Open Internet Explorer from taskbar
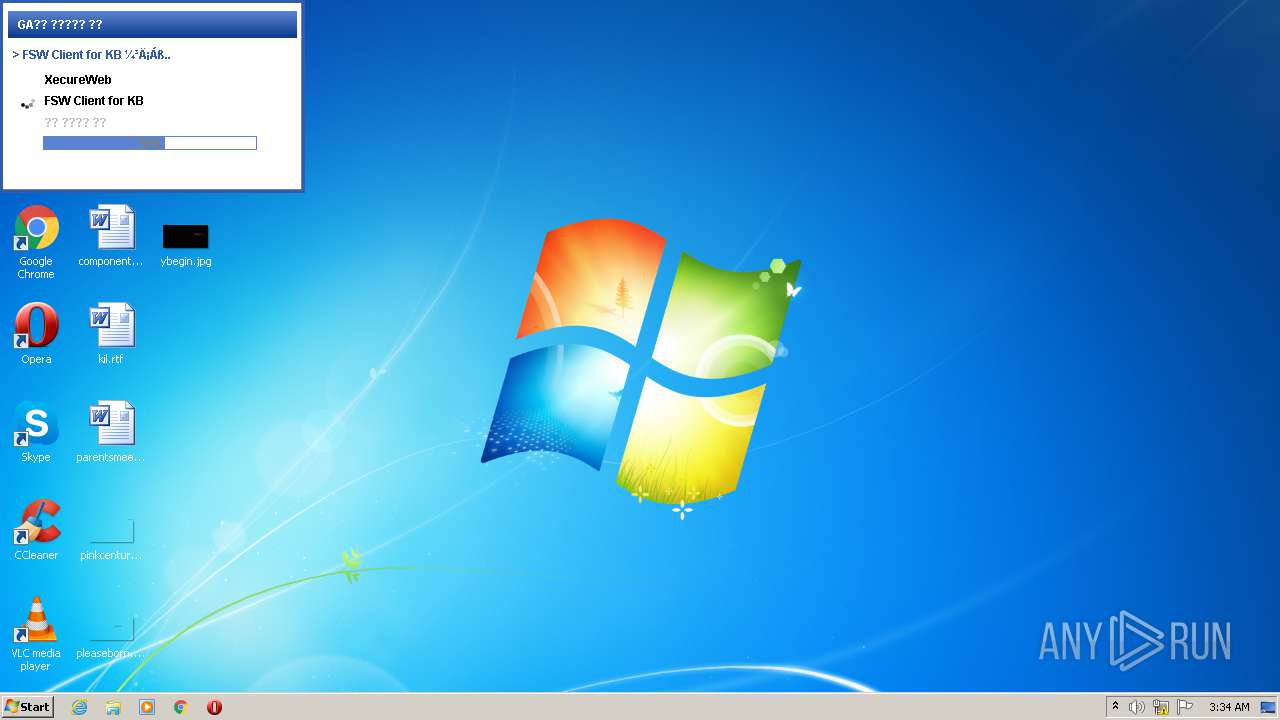 [x=79, y=707]
